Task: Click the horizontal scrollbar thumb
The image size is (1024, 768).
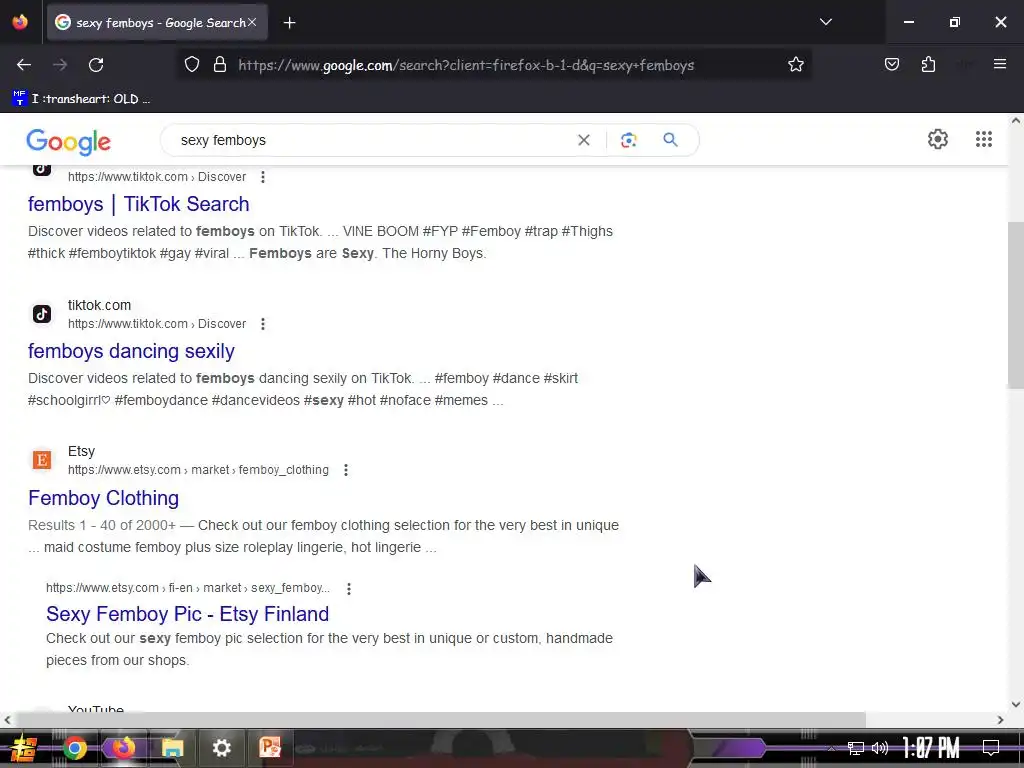Action: 441,720
